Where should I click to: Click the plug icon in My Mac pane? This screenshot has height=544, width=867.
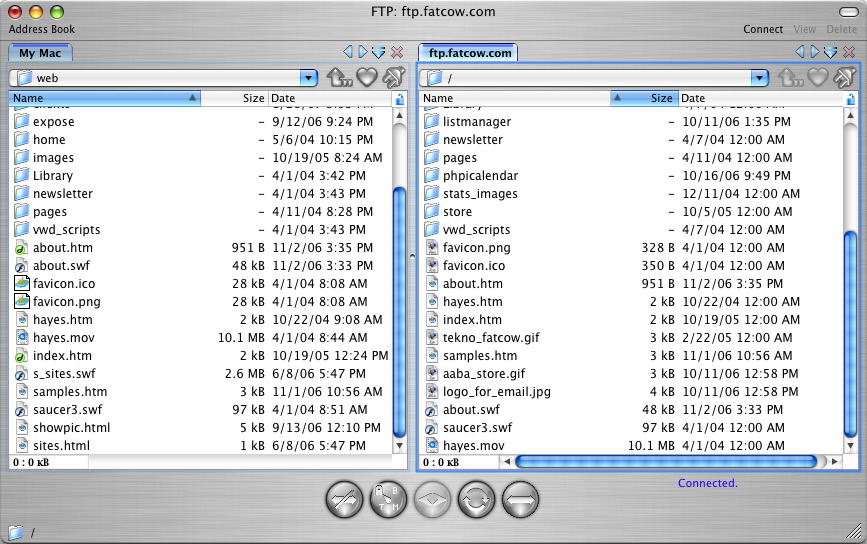click(394, 77)
